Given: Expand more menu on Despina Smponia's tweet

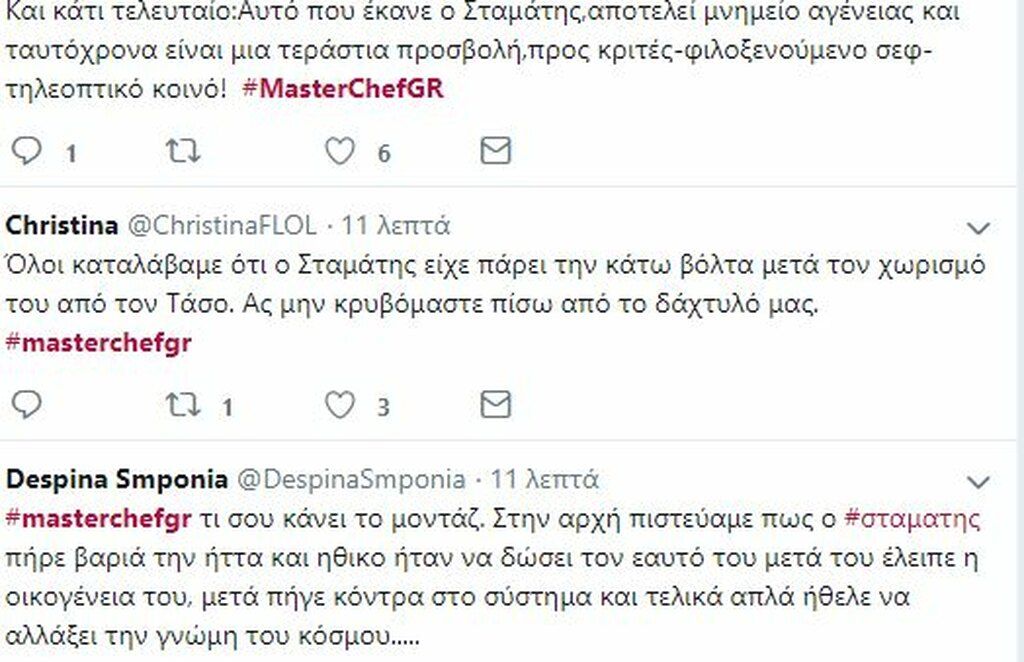Looking at the screenshot, I should point(978,482).
